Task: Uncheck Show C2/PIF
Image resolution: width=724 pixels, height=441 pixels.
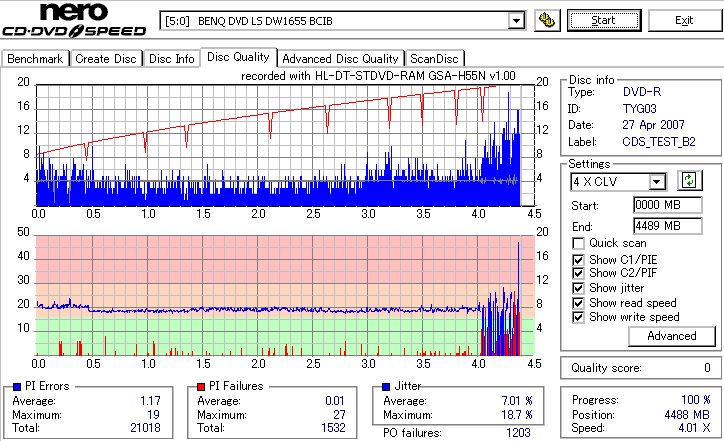Action: [578, 273]
